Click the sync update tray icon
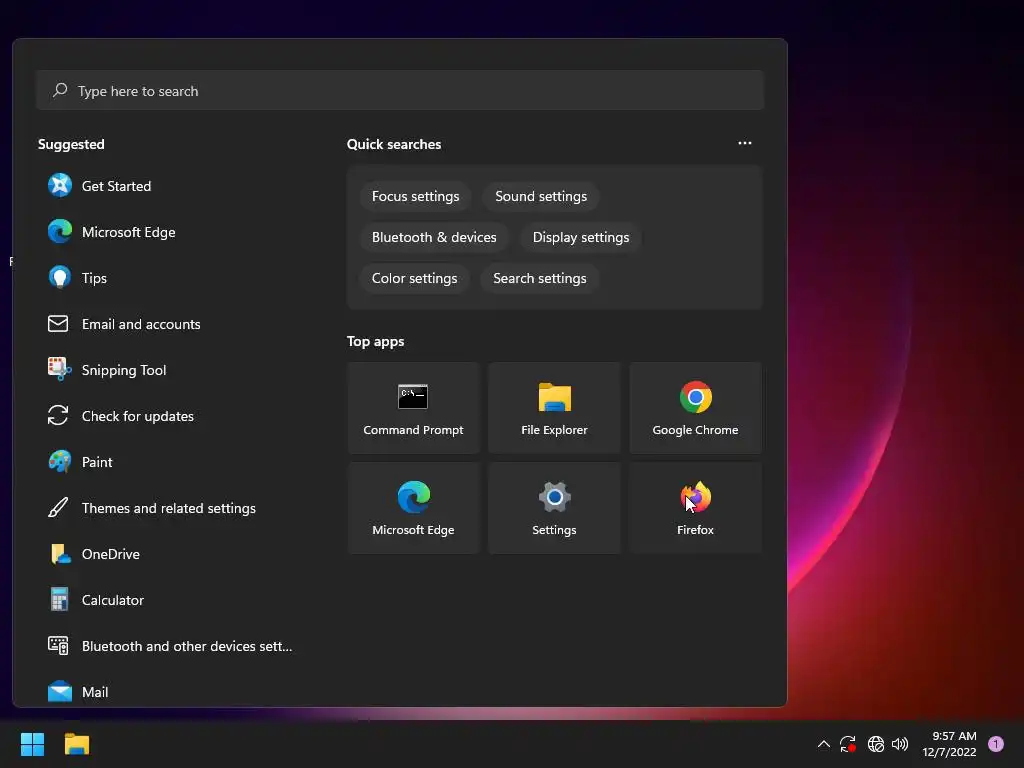Viewport: 1024px width, 768px height. (848, 744)
